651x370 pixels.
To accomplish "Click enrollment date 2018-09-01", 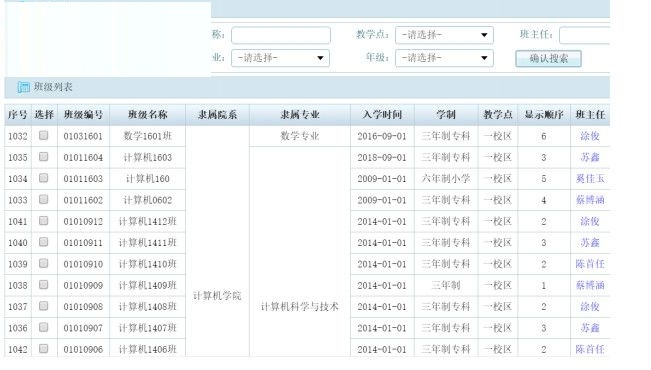I will pos(382,158).
